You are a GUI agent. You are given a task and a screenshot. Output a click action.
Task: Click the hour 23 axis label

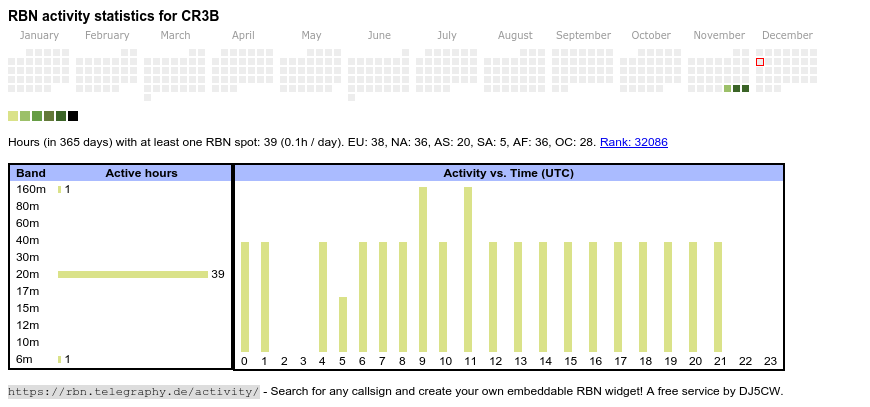point(770,361)
